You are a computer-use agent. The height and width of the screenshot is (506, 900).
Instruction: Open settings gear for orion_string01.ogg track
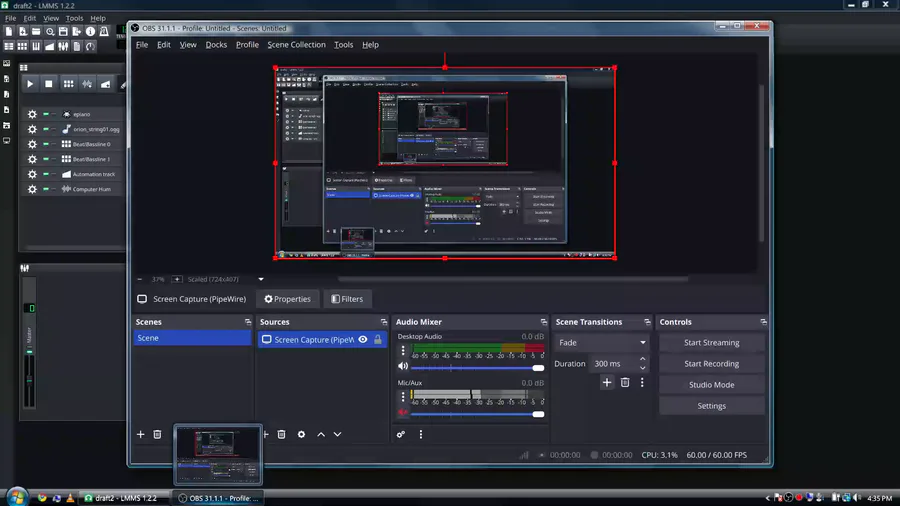[32, 129]
